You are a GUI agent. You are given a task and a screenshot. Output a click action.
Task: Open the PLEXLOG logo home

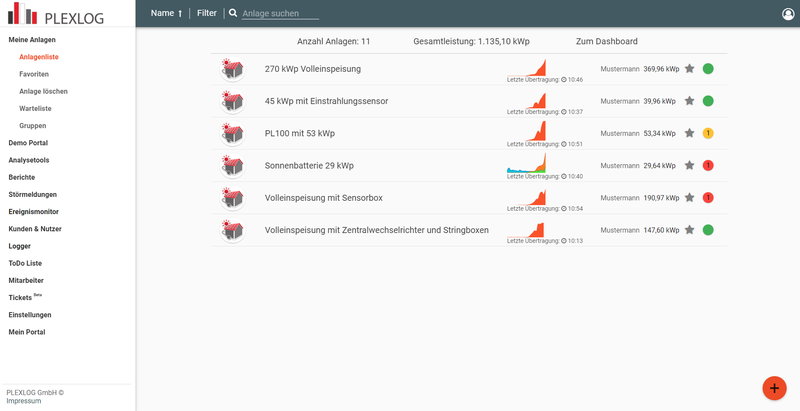click(x=56, y=14)
